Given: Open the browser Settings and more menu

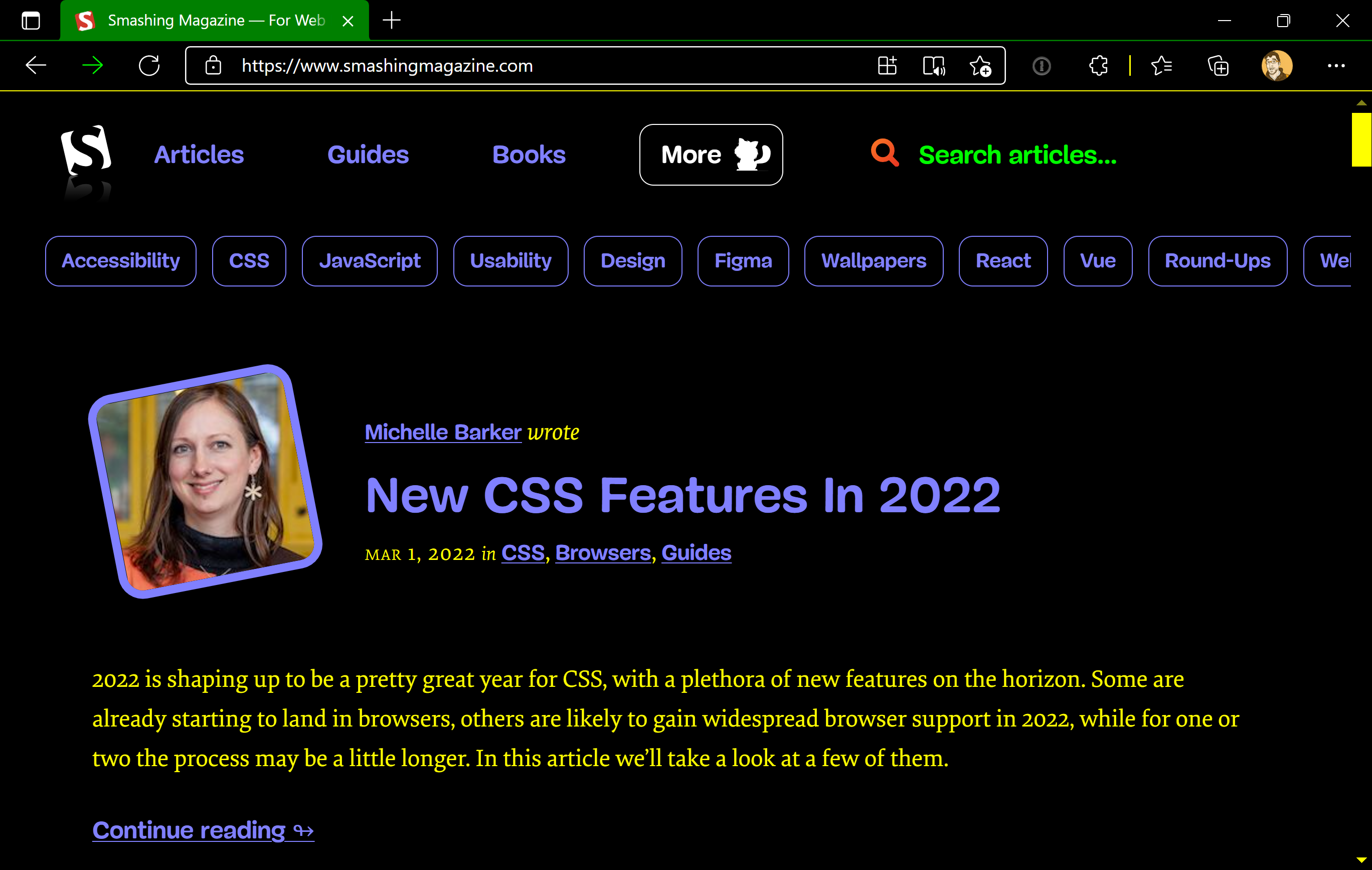Looking at the screenshot, I should 1335,65.
